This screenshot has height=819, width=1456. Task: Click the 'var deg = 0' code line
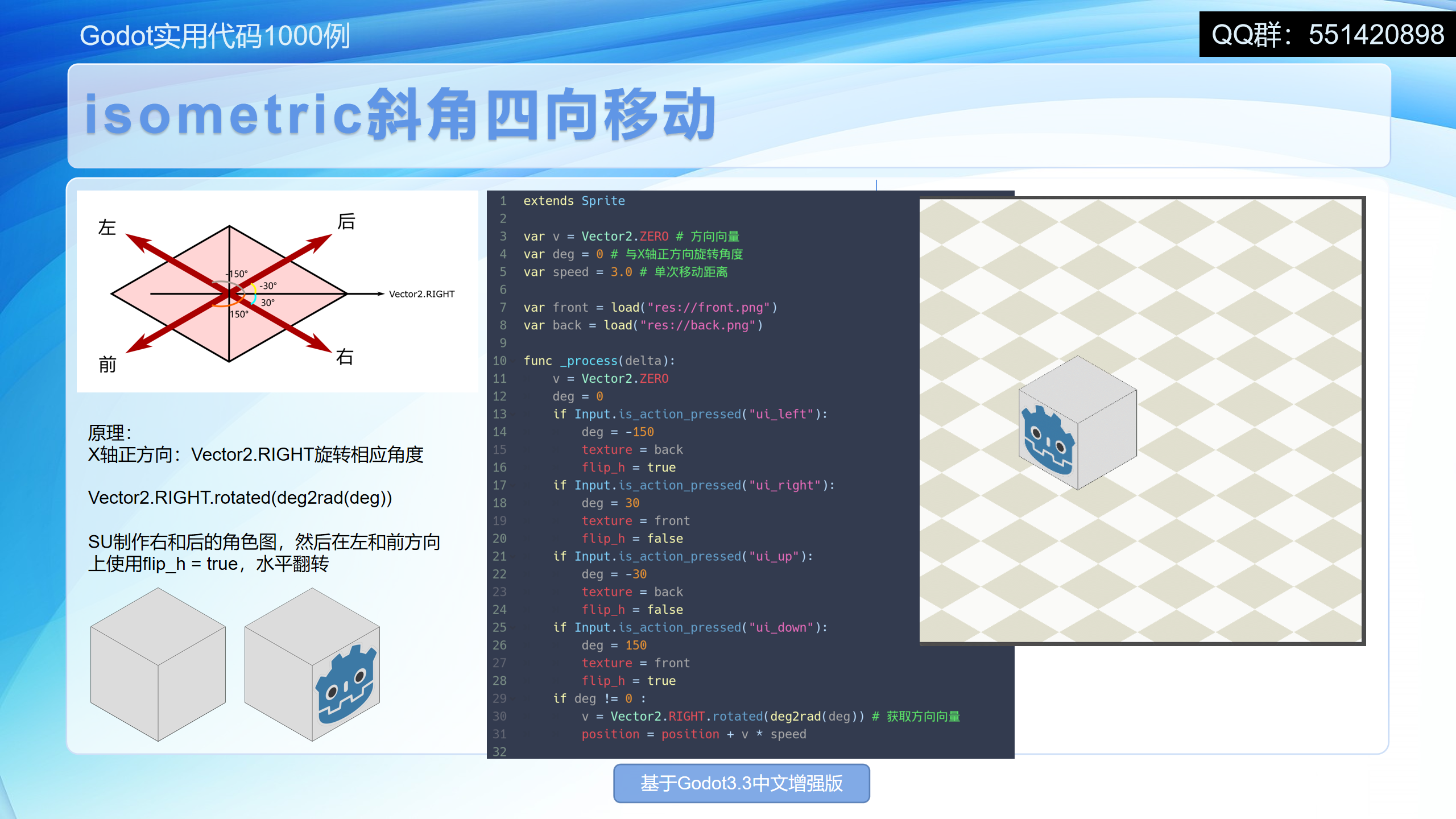click(x=633, y=254)
